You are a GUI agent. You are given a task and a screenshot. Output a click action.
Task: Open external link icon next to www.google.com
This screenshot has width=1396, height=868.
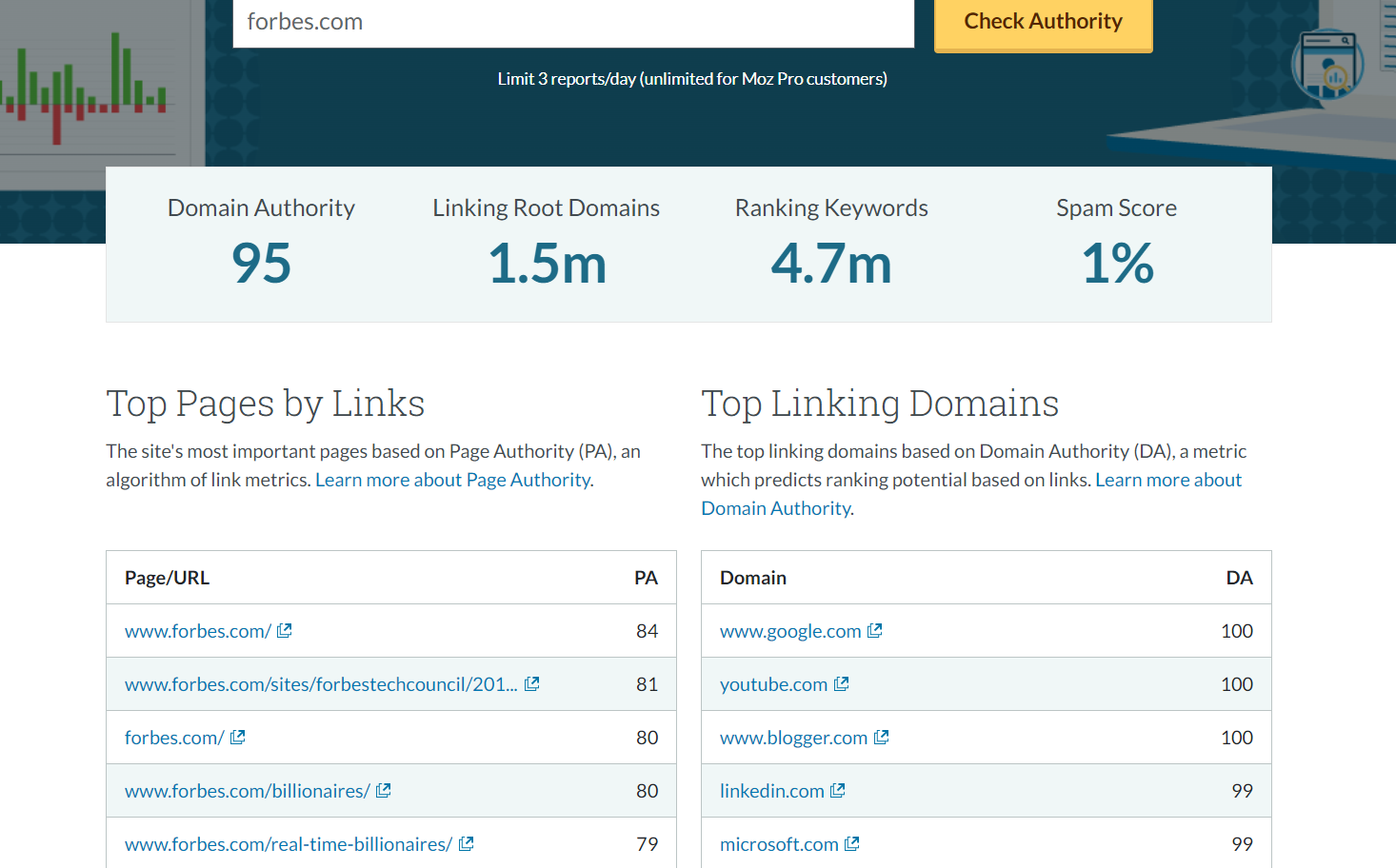tap(874, 631)
